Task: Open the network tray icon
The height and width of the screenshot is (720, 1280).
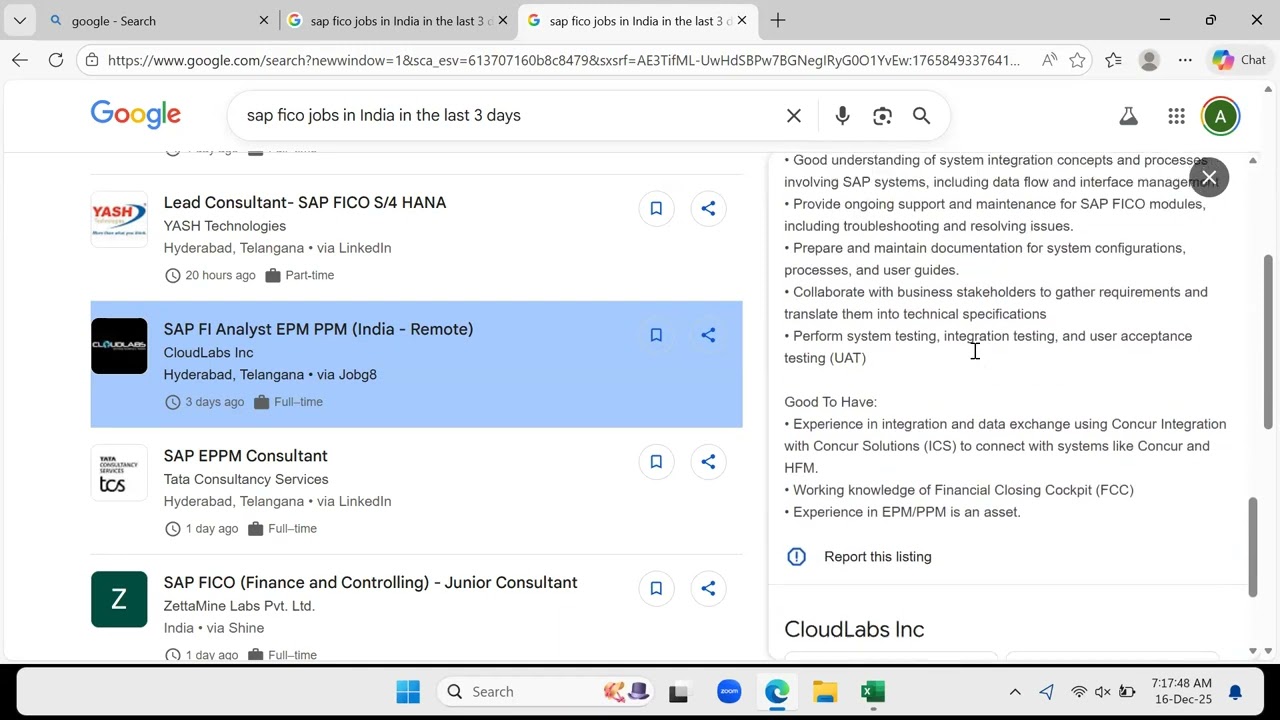Action: (x=1079, y=692)
